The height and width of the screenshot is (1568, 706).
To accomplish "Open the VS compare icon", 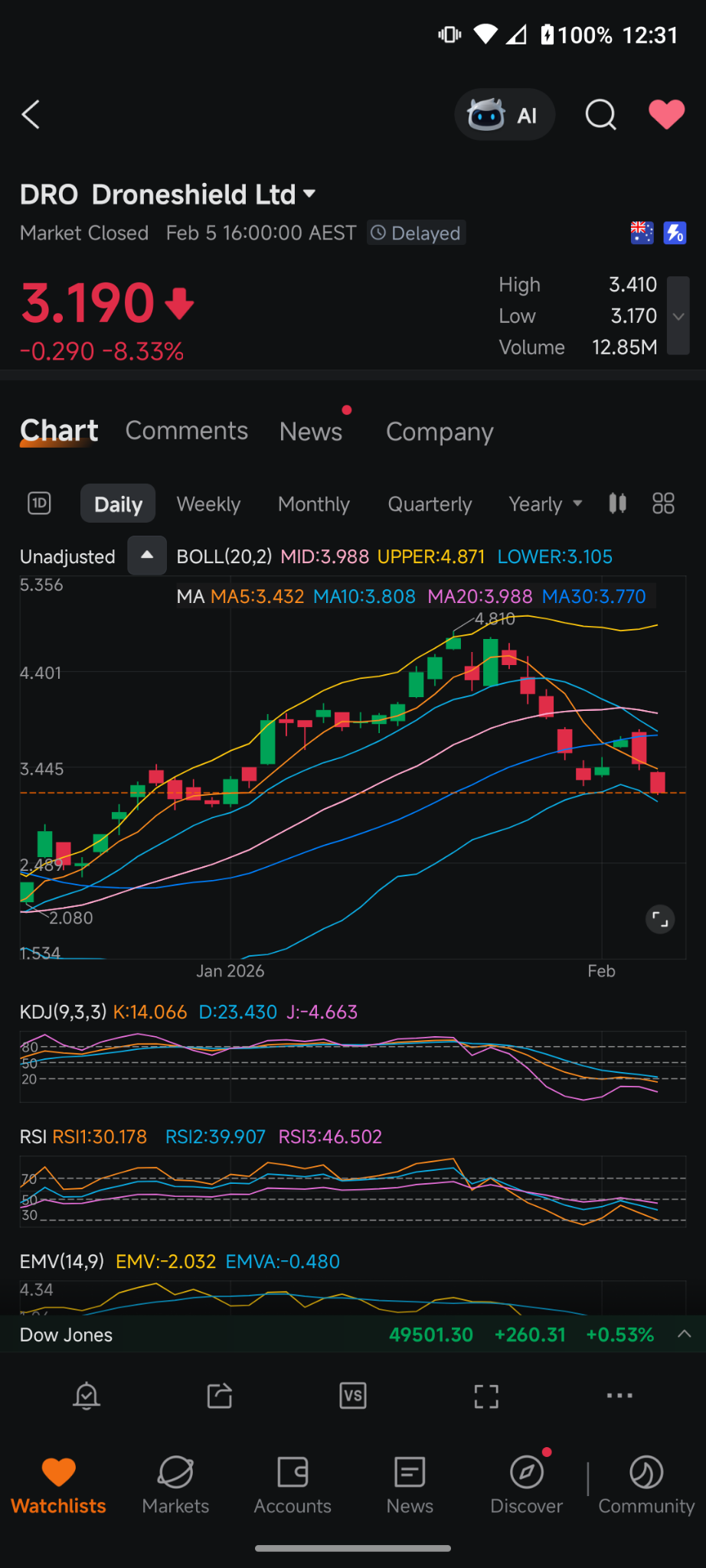I will (x=353, y=1396).
